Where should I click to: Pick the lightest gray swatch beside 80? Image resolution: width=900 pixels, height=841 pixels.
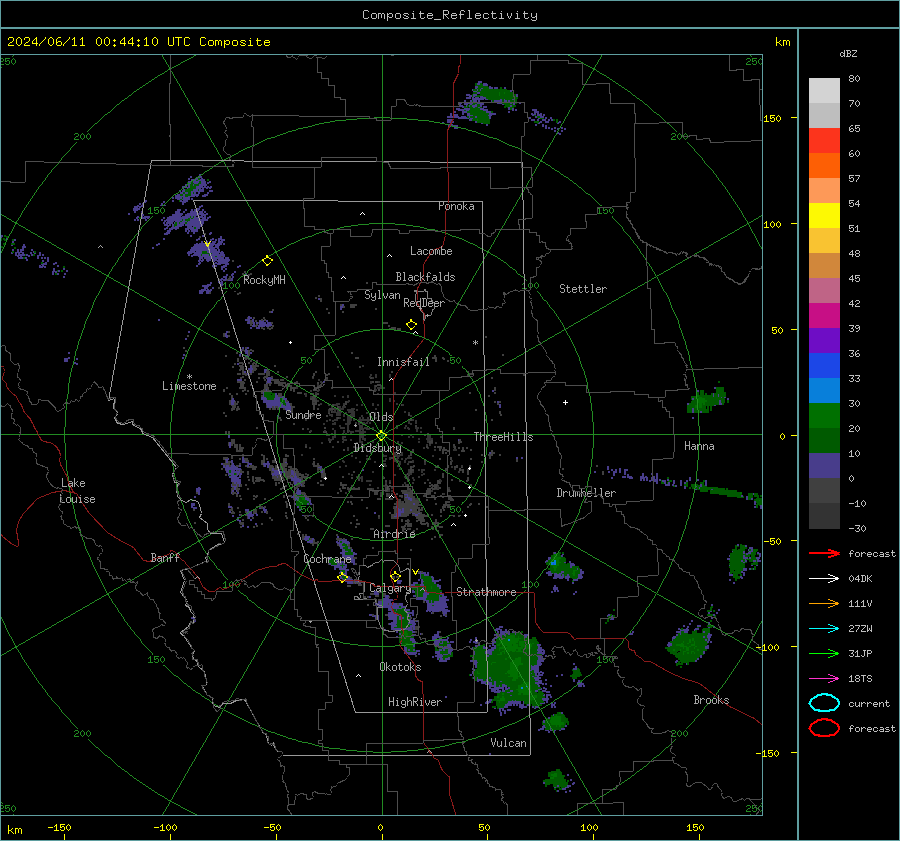tap(824, 91)
